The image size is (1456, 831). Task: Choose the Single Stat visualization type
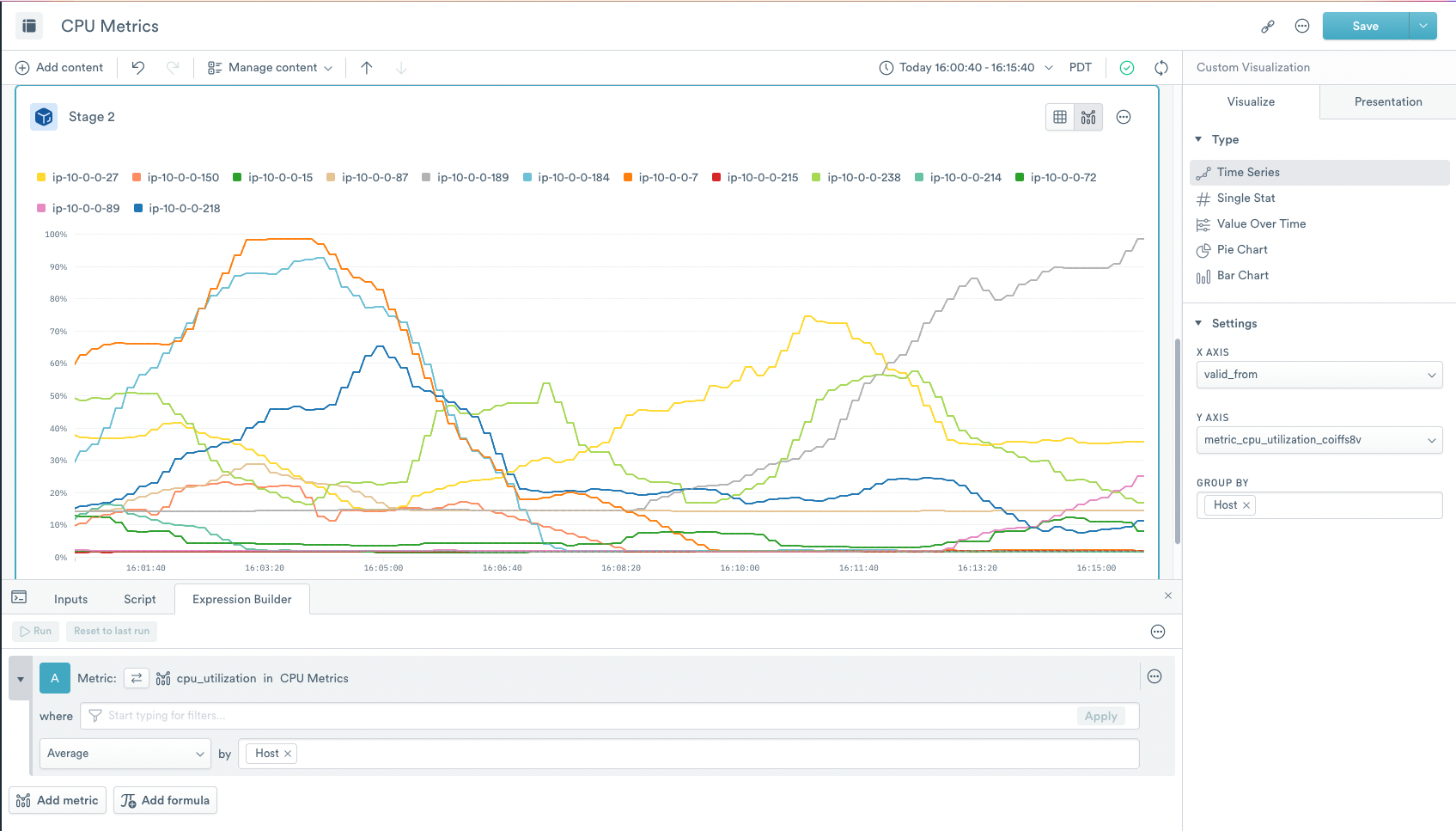coord(1319,198)
